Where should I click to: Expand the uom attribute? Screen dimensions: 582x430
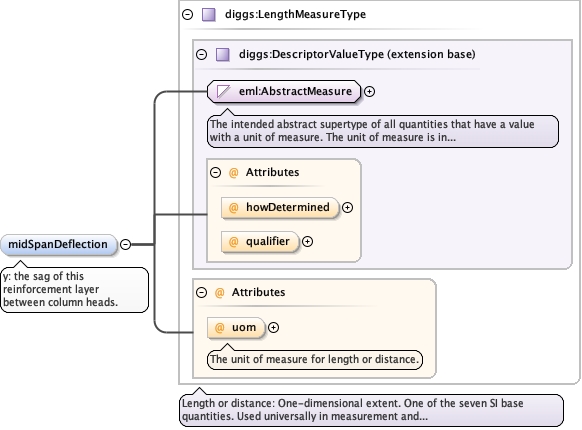click(274, 328)
